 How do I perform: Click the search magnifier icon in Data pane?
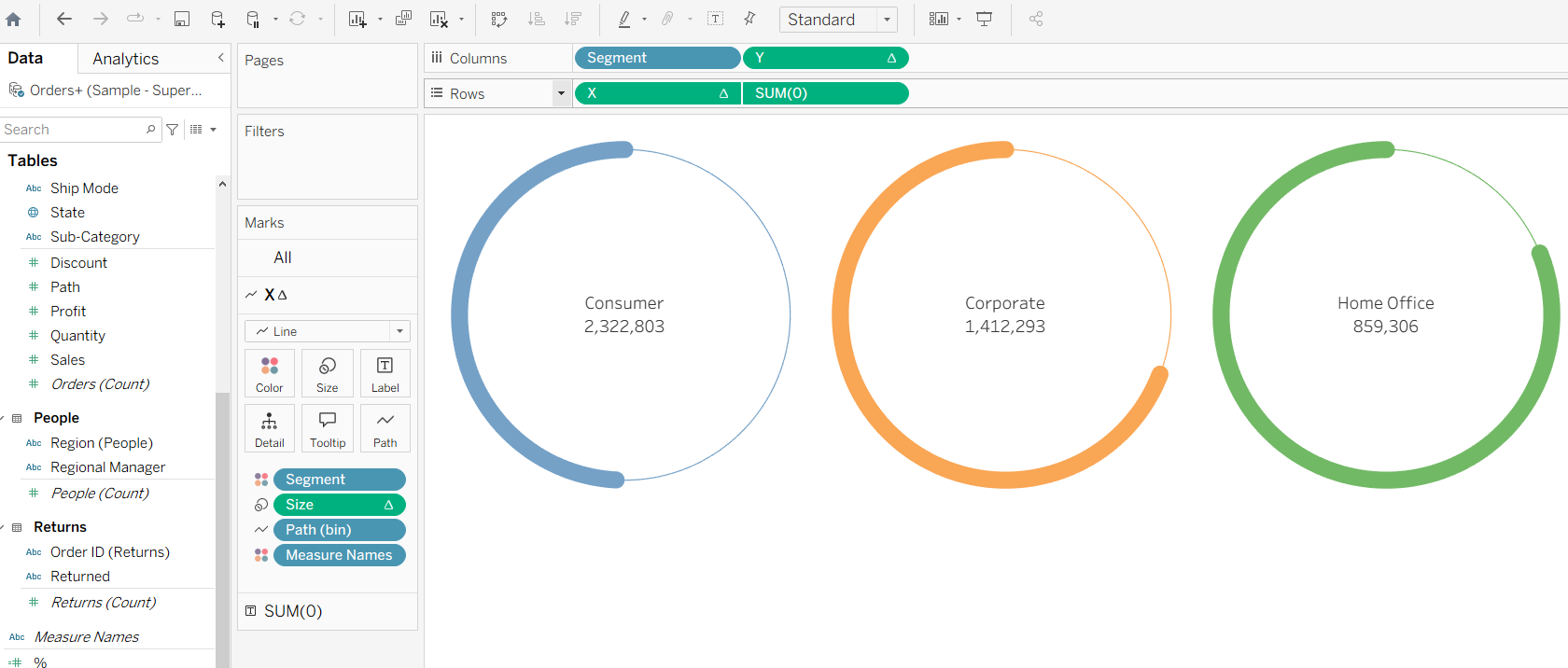tap(150, 130)
